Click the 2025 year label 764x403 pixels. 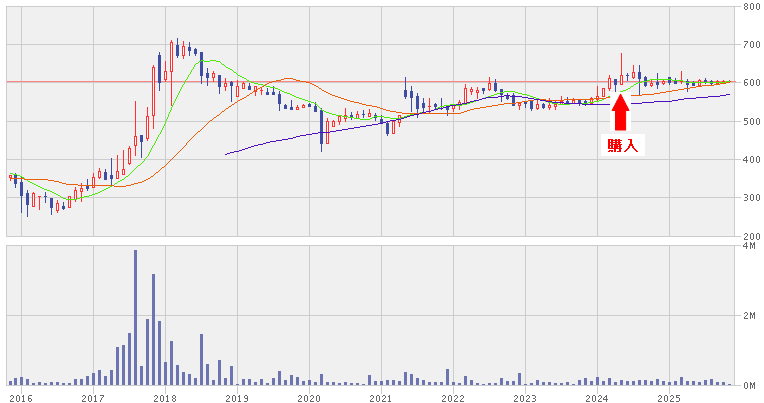click(669, 397)
